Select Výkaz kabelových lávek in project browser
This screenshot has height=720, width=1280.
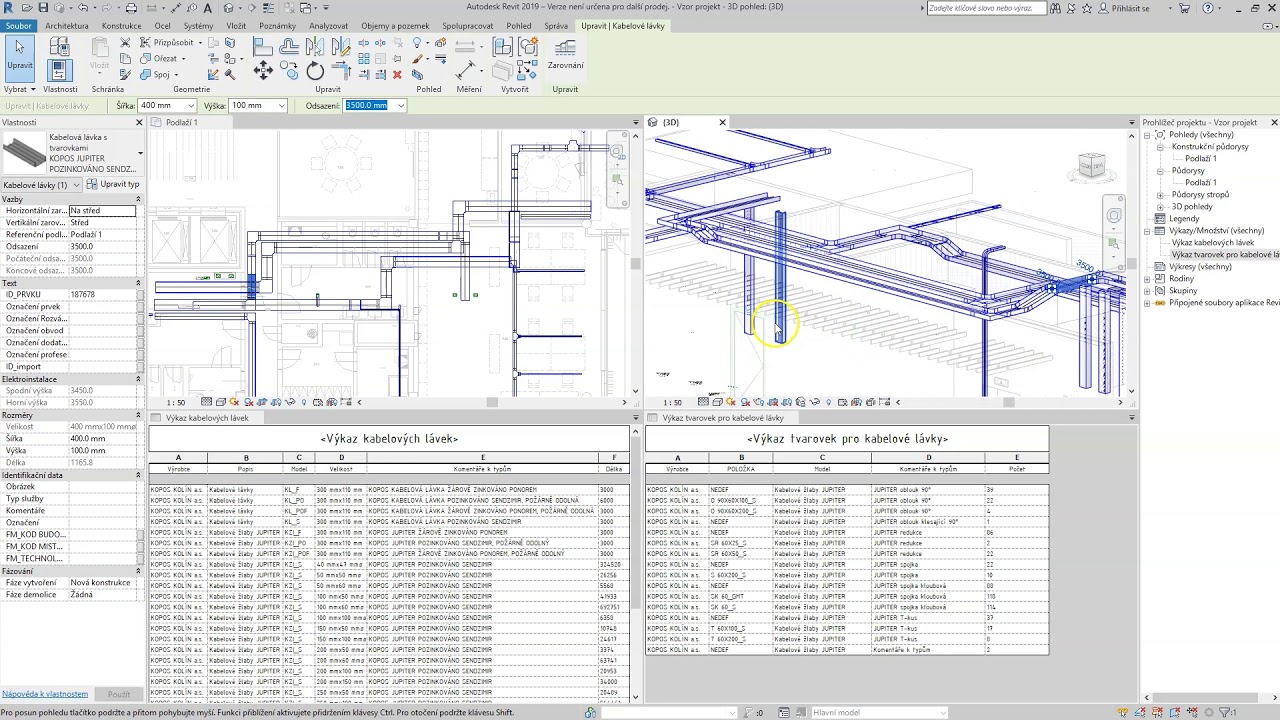[1213, 243]
